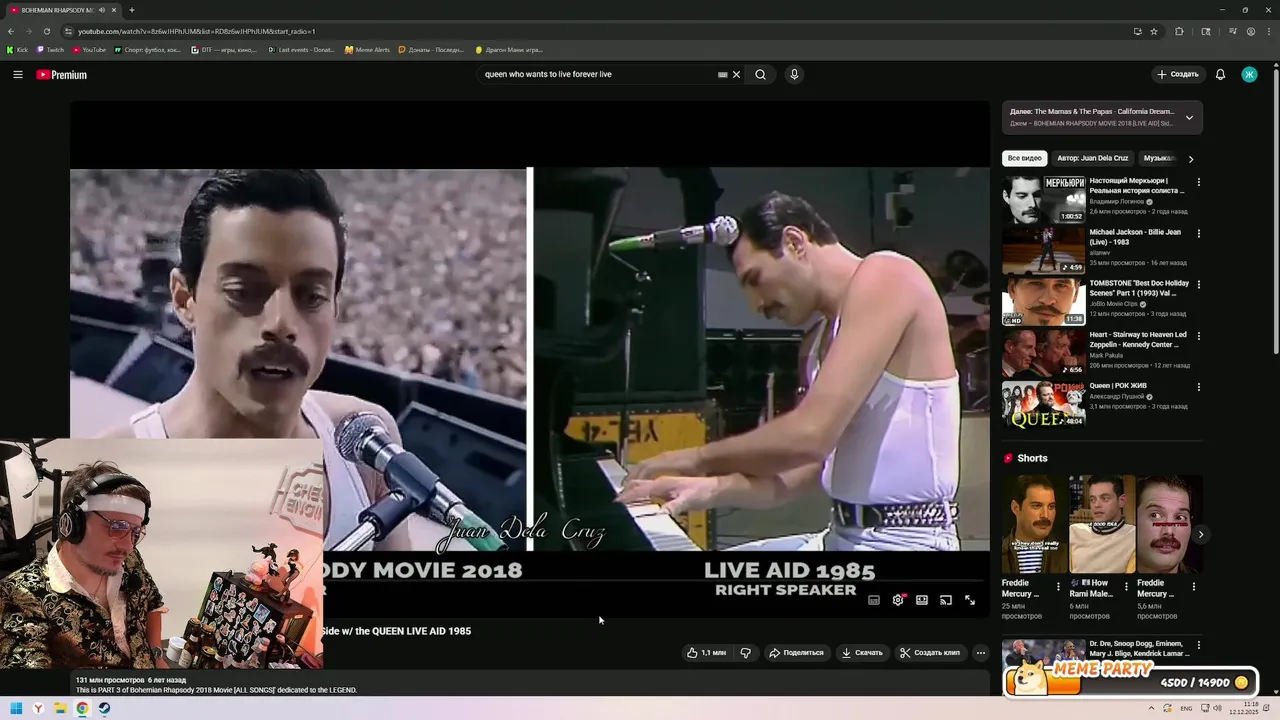
Task: Open the Meme Alerts bookmark
Action: 367,49
